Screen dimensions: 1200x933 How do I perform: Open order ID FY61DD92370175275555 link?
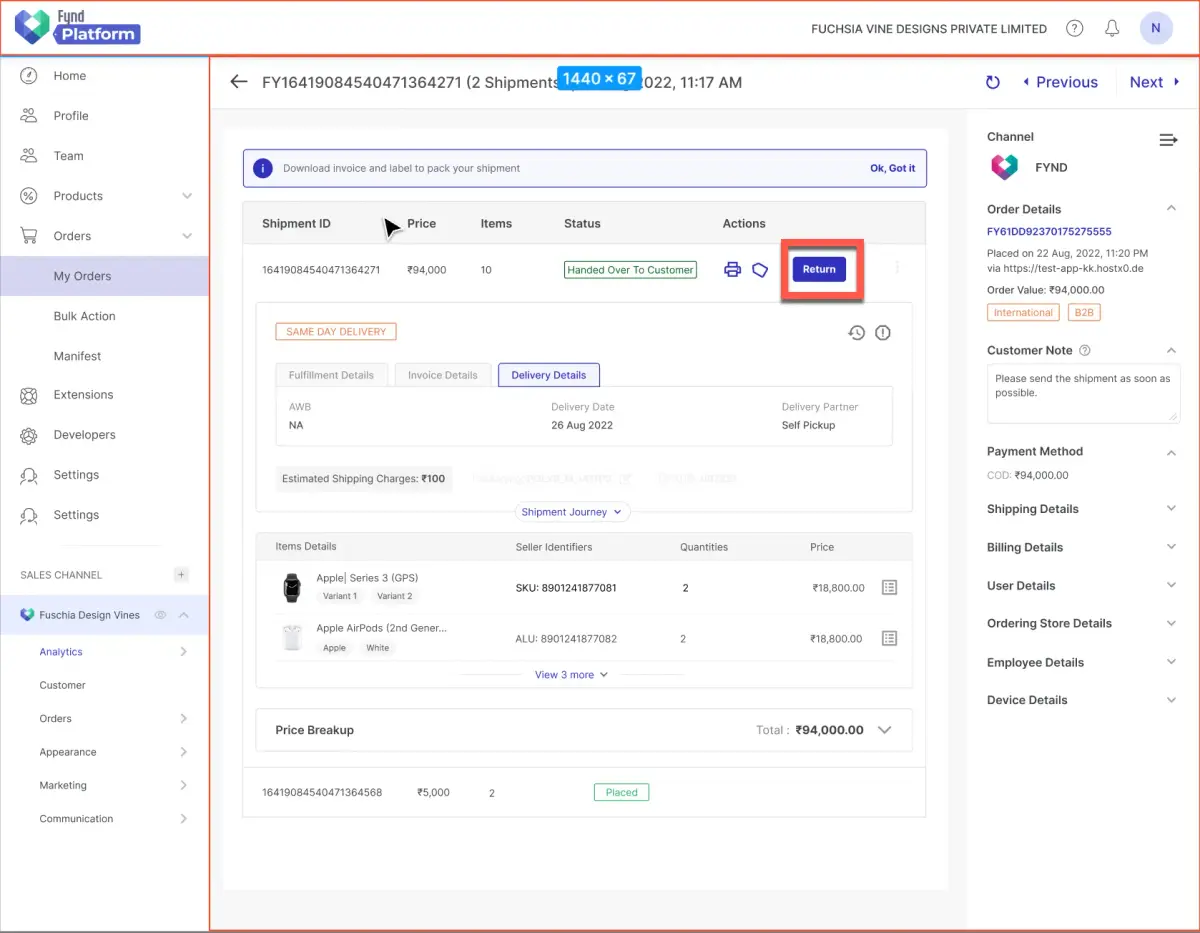[x=1049, y=232]
